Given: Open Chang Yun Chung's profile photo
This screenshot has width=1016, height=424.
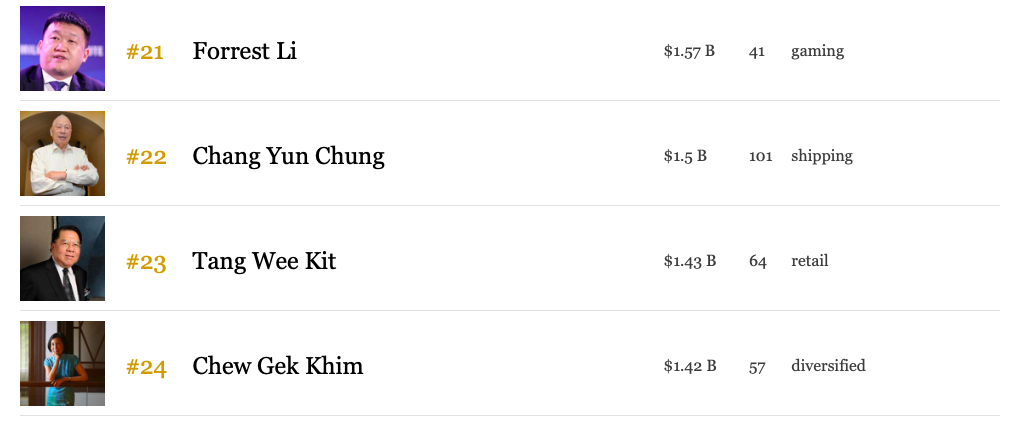Looking at the screenshot, I should pyautogui.click(x=62, y=154).
